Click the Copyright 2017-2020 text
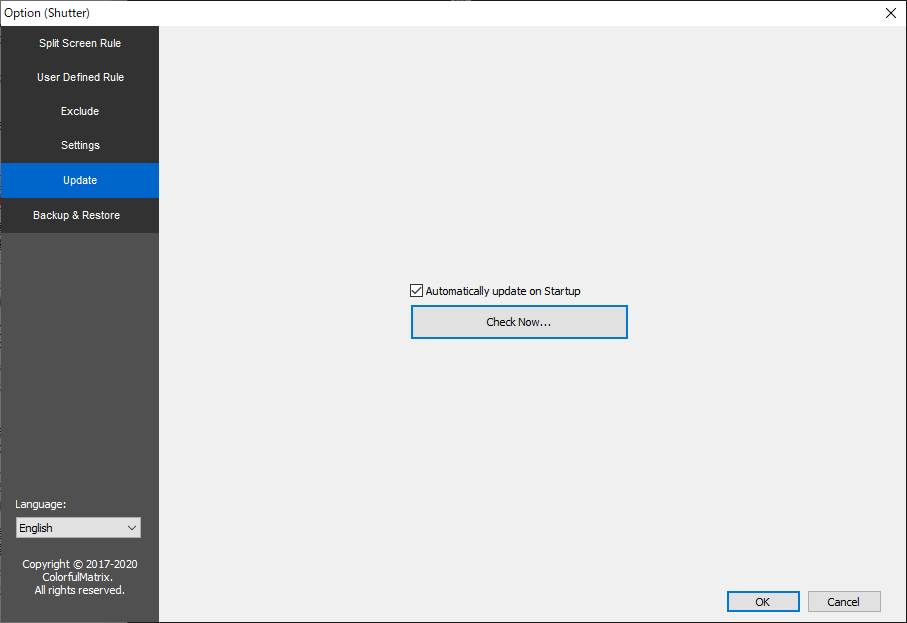The height and width of the screenshot is (623, 907). coord(80,564)
